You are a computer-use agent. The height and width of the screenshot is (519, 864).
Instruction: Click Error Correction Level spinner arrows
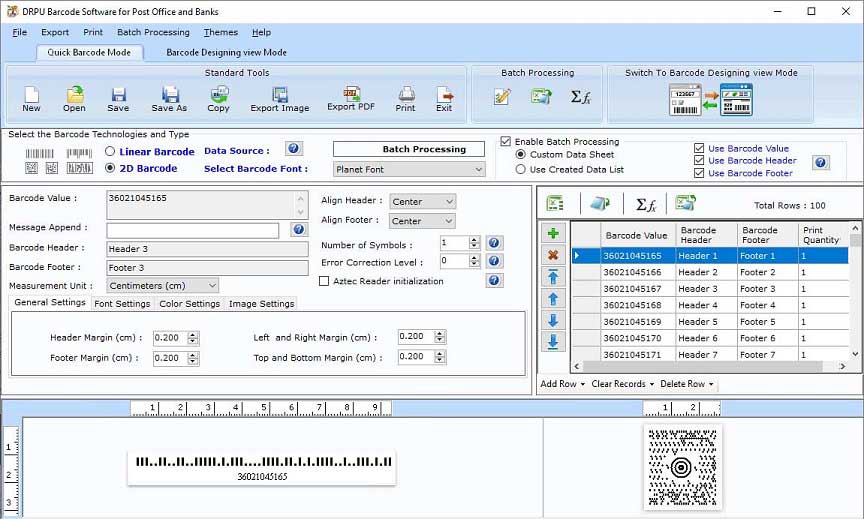tap(474, 261)
